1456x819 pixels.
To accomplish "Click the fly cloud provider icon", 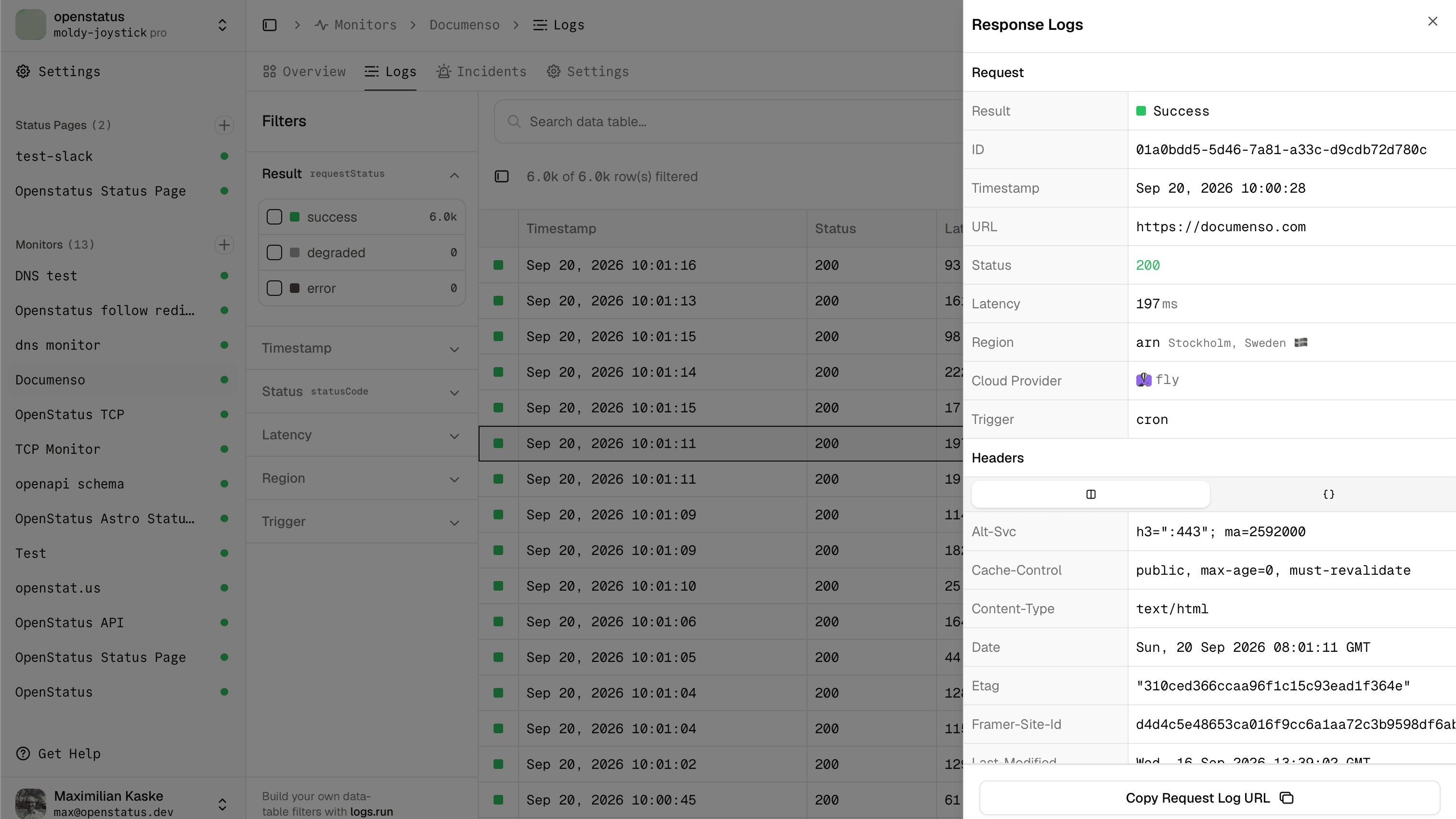I will (1144, 380).
